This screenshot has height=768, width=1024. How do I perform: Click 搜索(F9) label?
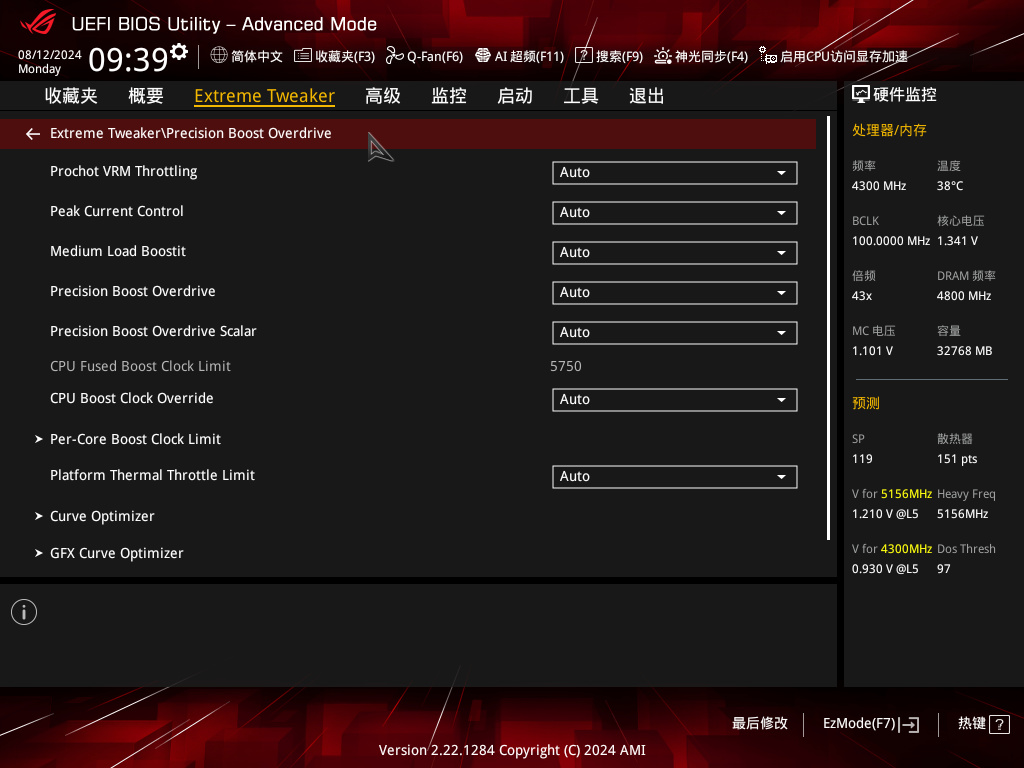(x=619, y=56)
